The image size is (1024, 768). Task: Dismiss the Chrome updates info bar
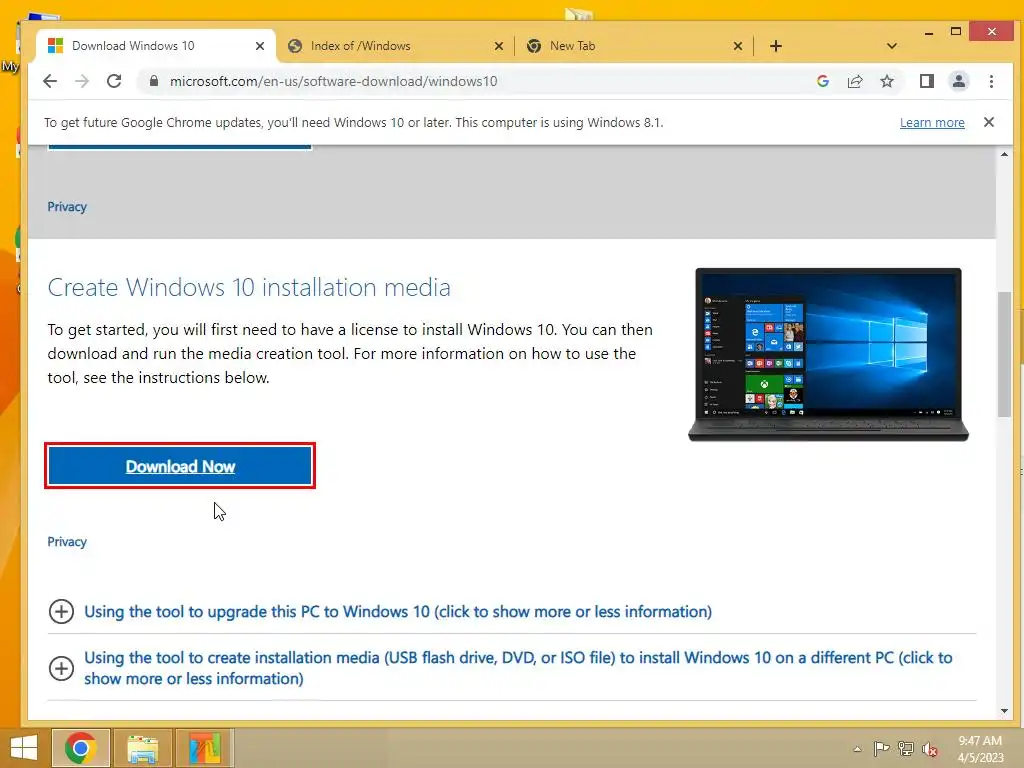point(989,122)
